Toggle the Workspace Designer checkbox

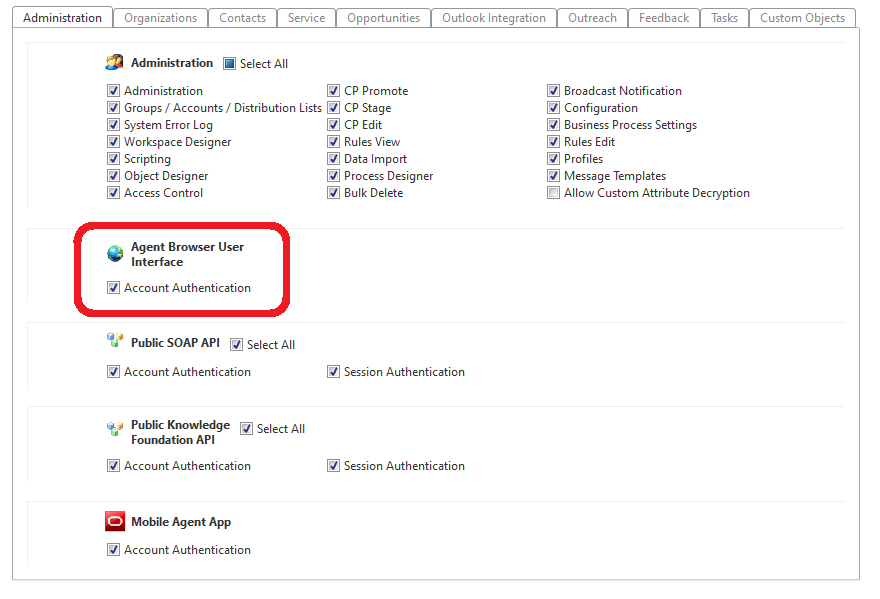click(113, 141)
